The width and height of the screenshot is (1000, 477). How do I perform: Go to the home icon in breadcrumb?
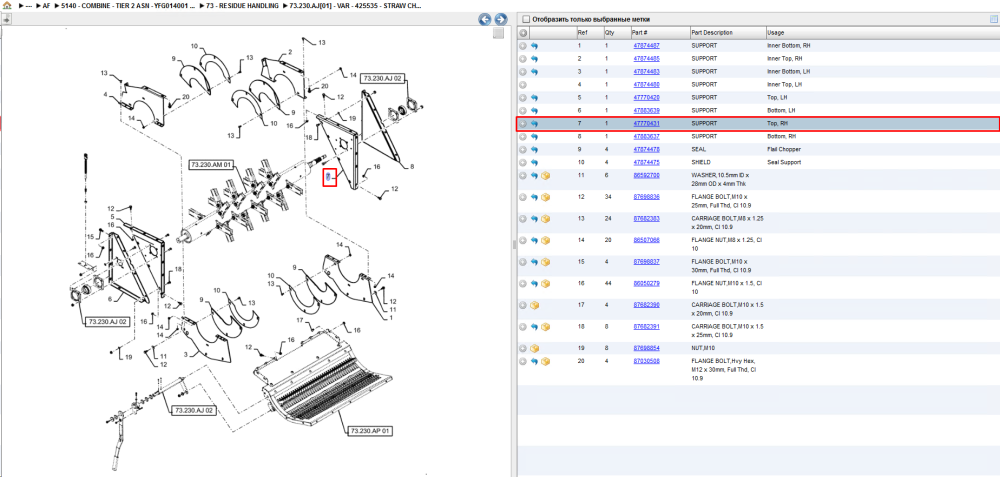[x=7, y=4]
